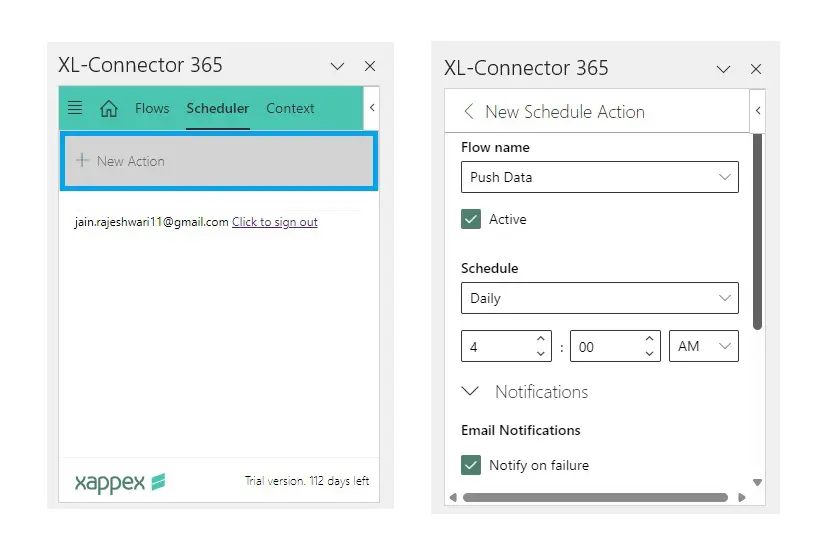Click the minutes input field showing 00
The height and width of the screenshot is (554, 835).
[x=605, y=347]
